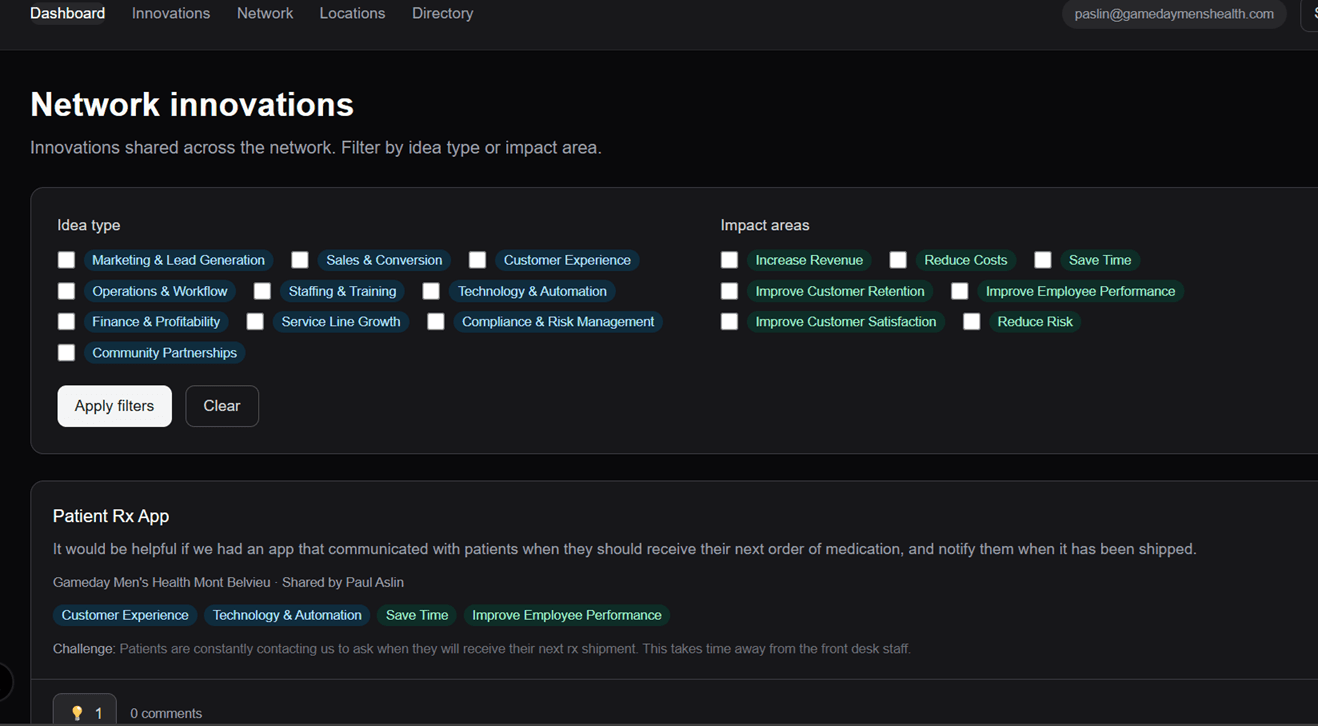Screen dimensions: 1318x726
Task: Enable the Improve Customer Retention filter
Action: (729, 290)
